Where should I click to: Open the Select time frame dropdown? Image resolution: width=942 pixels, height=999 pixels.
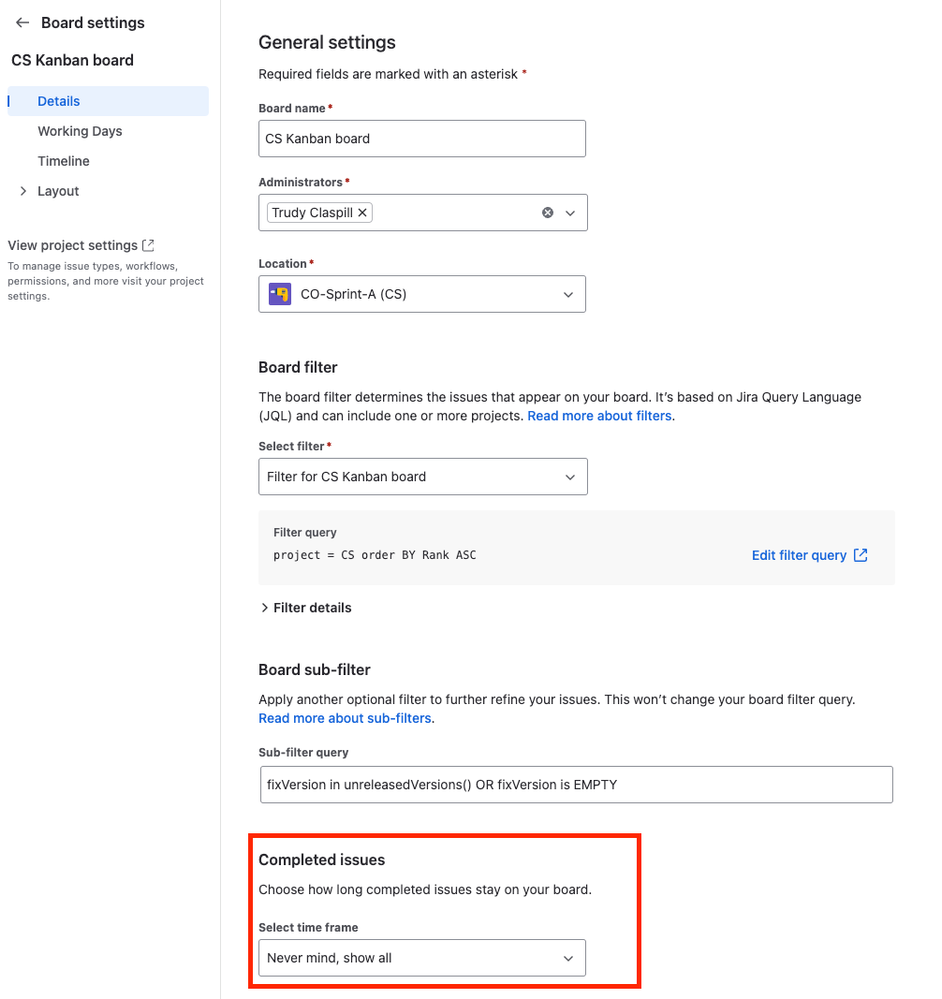(422, 958)
